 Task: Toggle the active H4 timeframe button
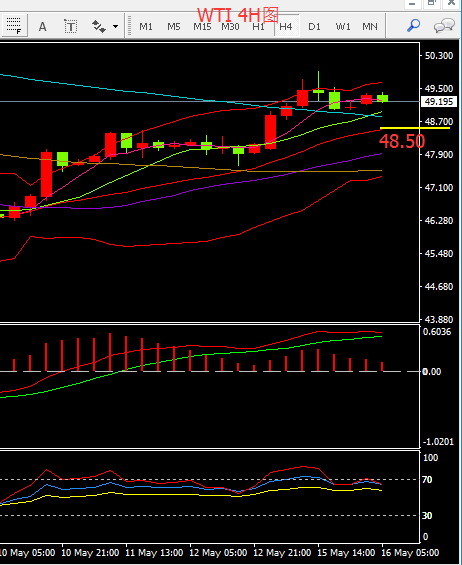coord(286,26)
